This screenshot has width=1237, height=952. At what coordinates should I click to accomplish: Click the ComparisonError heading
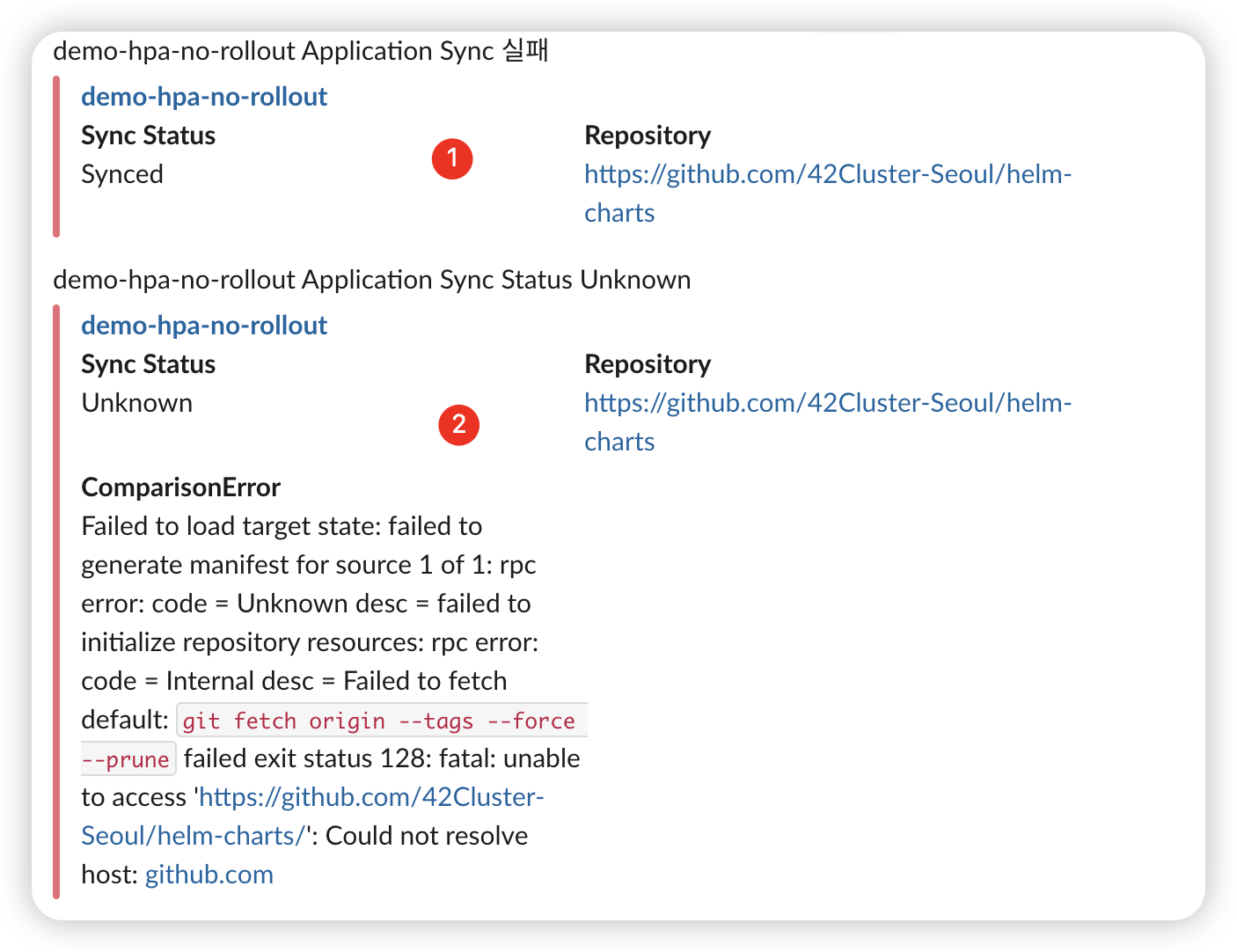click(x=180, y=487)
